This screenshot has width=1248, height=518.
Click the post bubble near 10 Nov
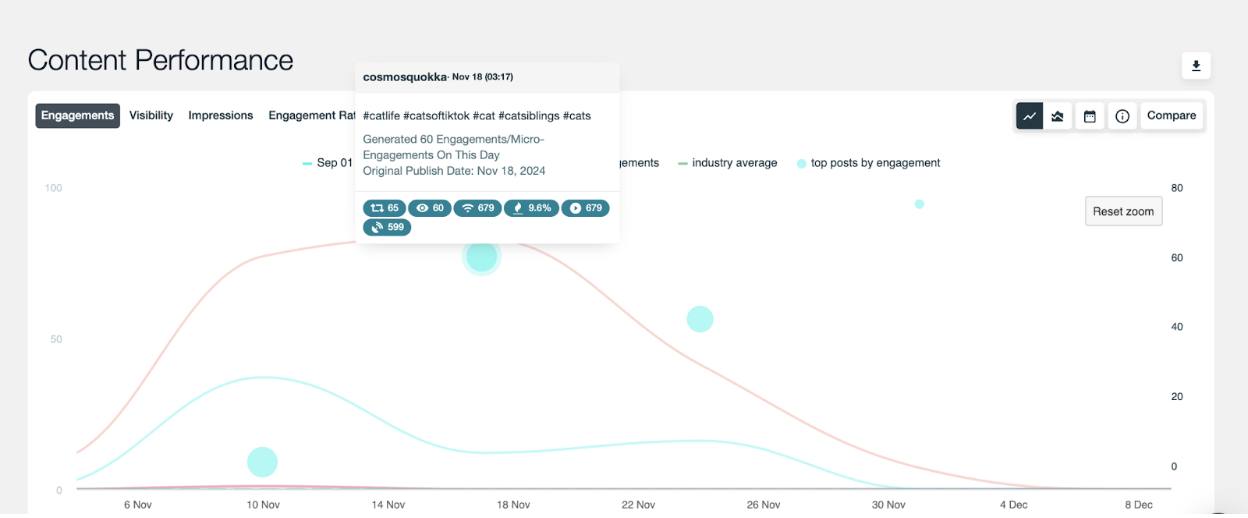pos(262,462)
